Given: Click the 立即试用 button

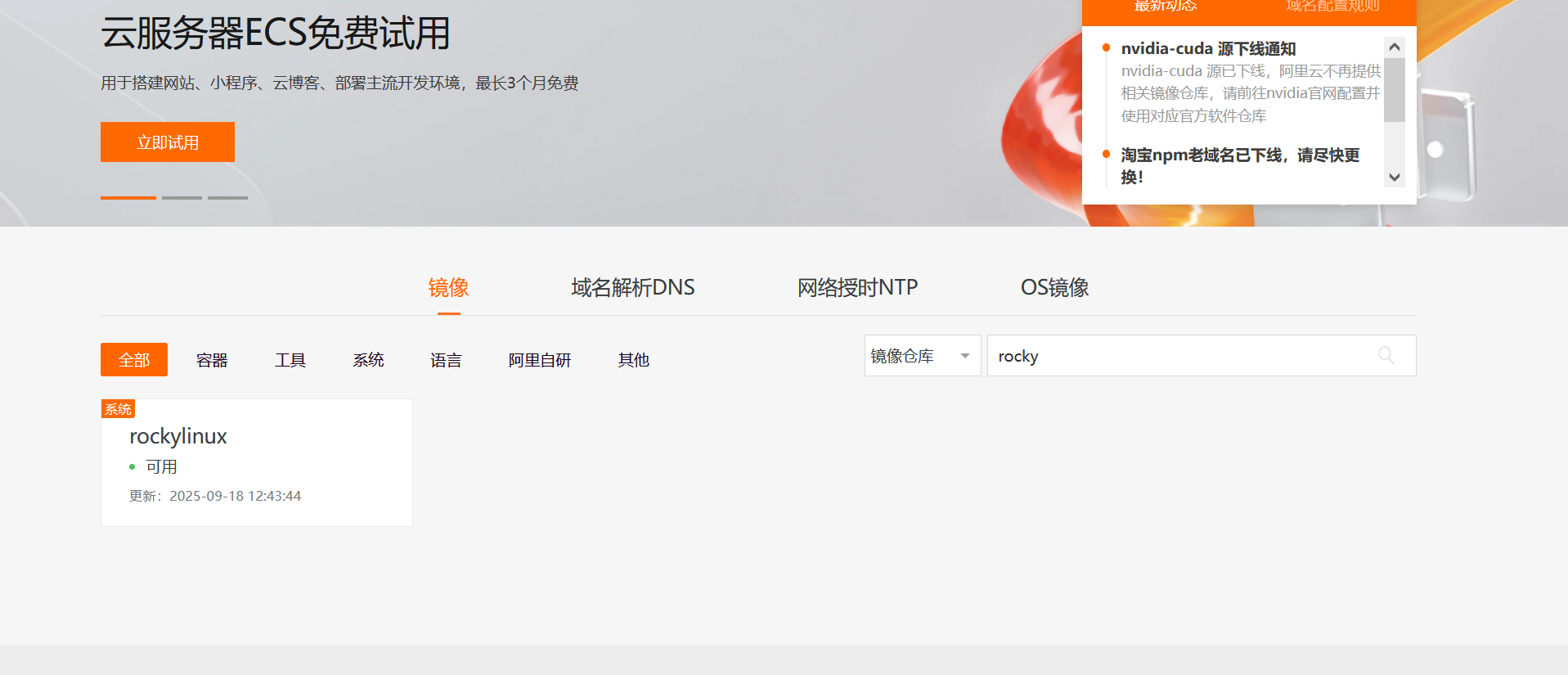Looking at the screenshot, I should tap(168, 142).
